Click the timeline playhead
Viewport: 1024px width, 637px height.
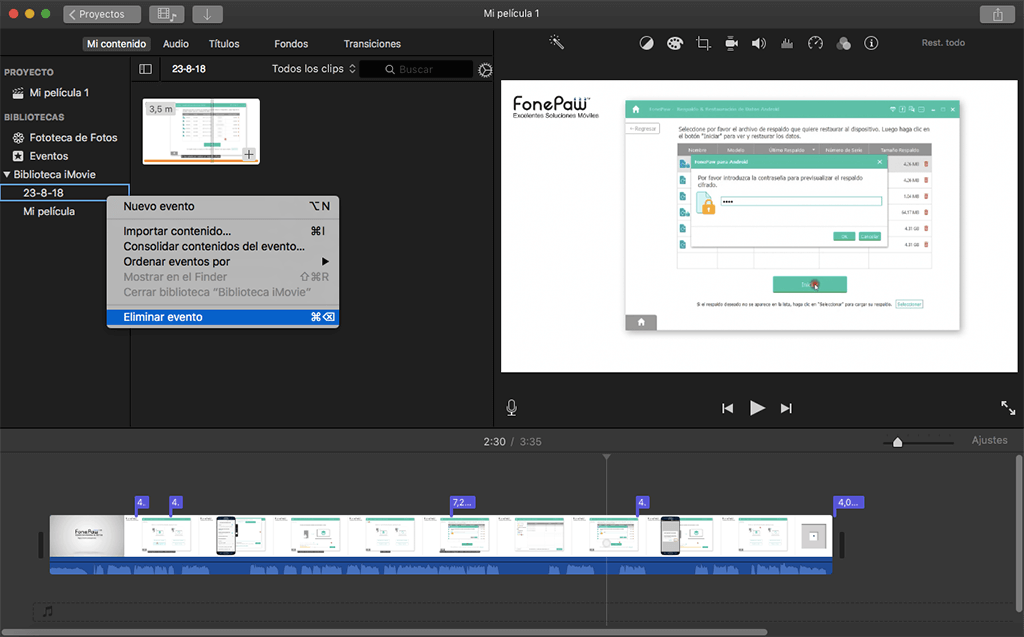coord(607,457)
